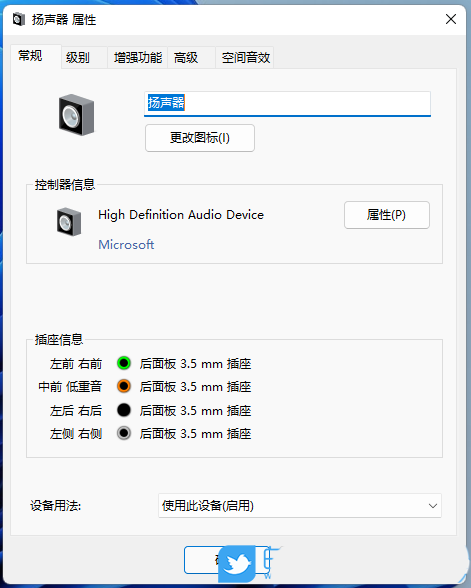Click the 属性(P) controller properties button
This screenshot has height=588, width=471.
point(387,215)
